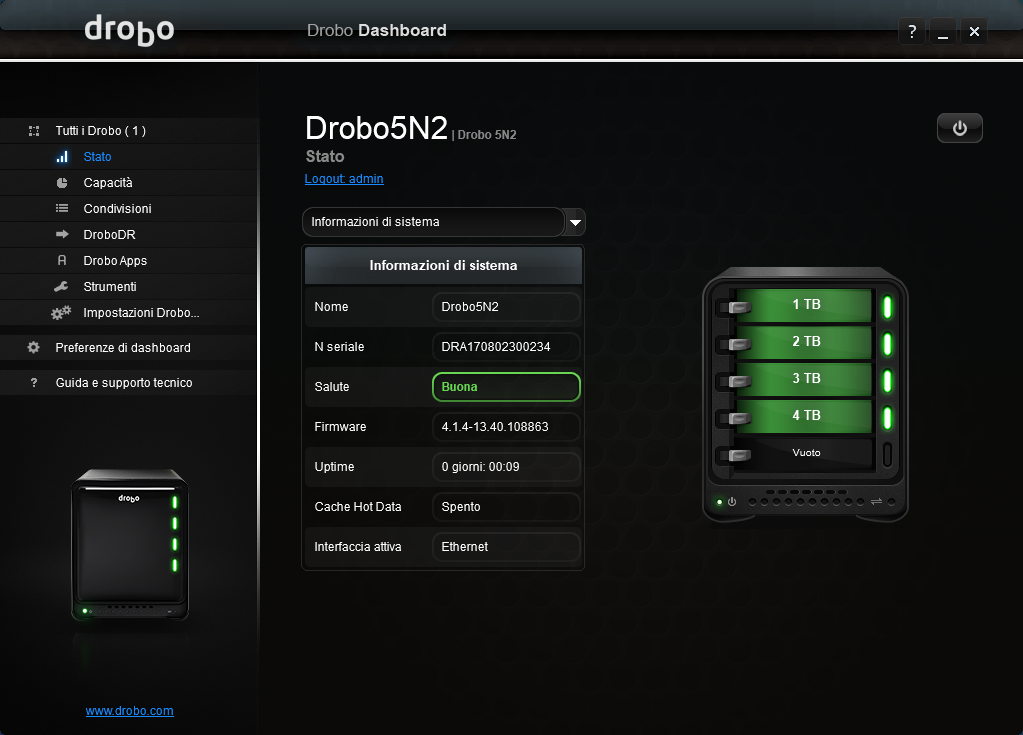
Task: Open the Informazioni di sistema combo box
Action: pos(433,222)
